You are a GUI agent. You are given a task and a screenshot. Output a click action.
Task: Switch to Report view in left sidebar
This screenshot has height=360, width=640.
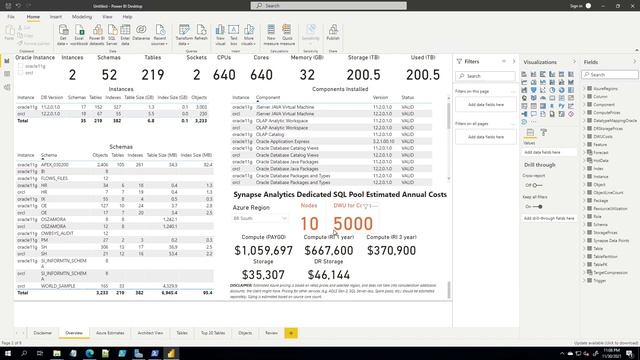coord(7,61)
